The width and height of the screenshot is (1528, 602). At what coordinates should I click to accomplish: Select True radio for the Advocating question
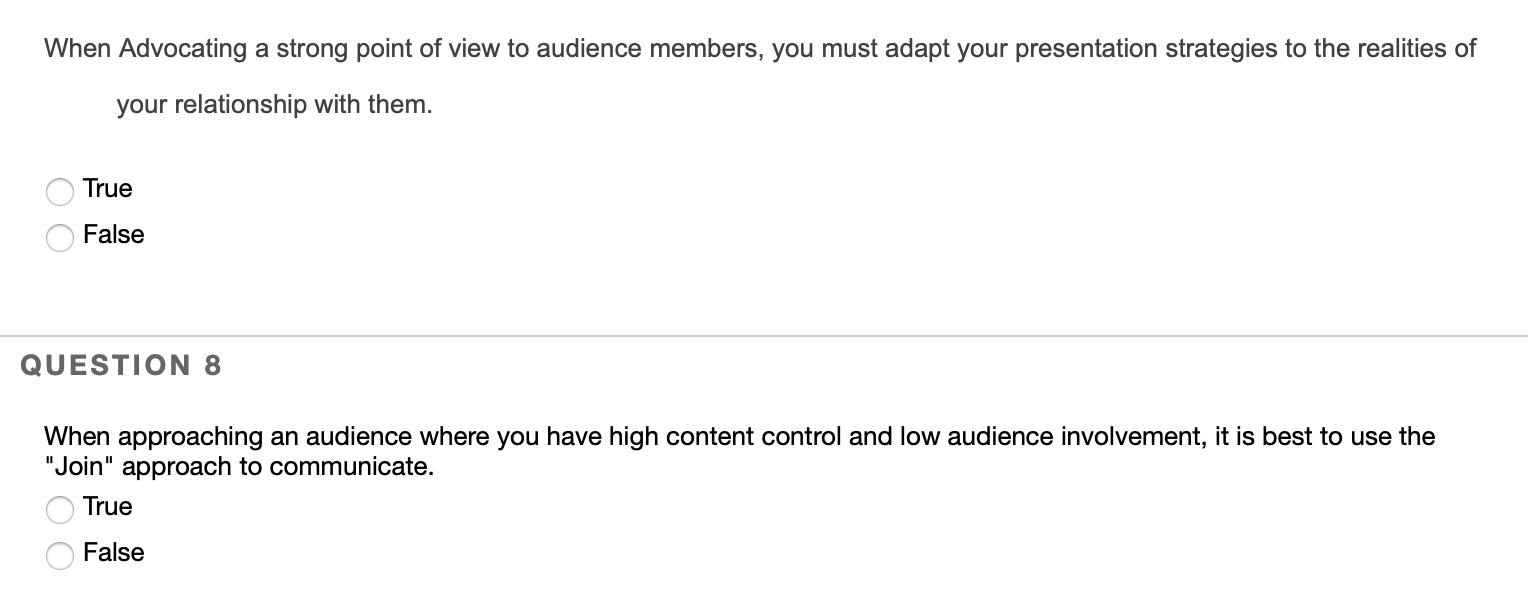point(60,190)
